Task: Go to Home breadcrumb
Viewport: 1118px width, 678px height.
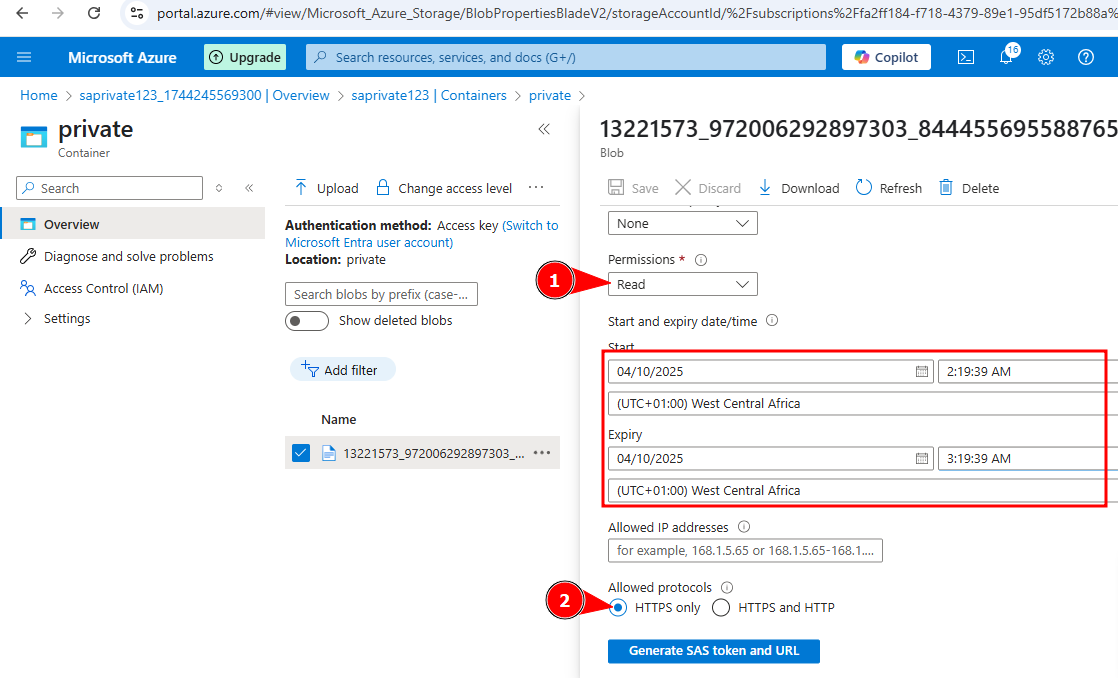Action: click(x=39, y=96)
